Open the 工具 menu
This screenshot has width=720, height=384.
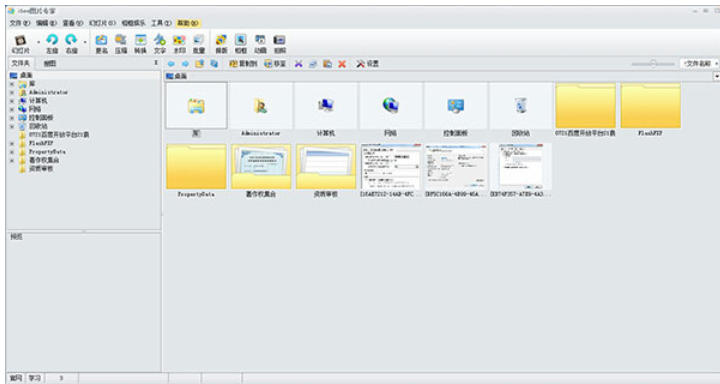point(161,23)
